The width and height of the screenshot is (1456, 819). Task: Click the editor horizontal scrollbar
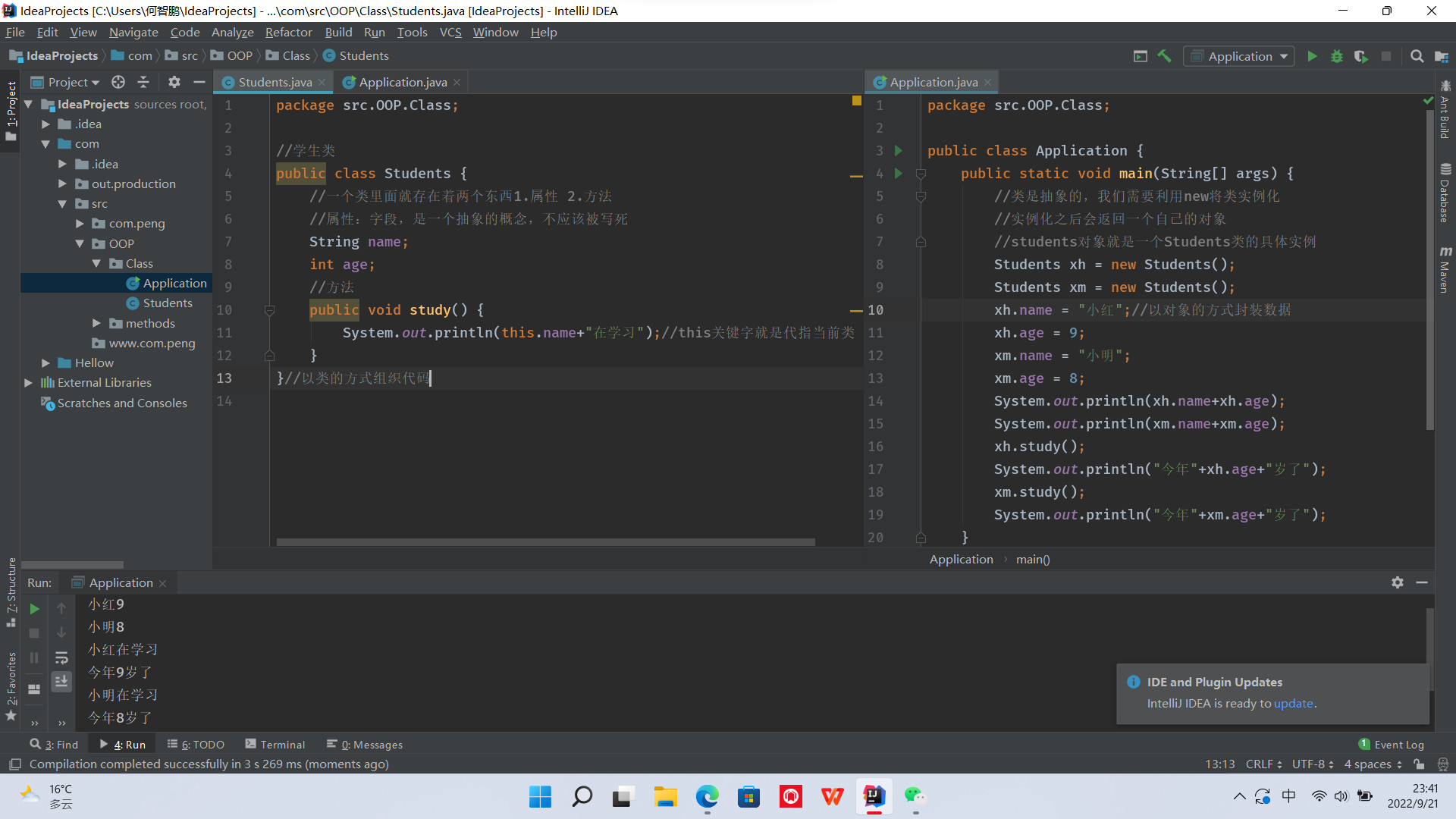[545, 542]
